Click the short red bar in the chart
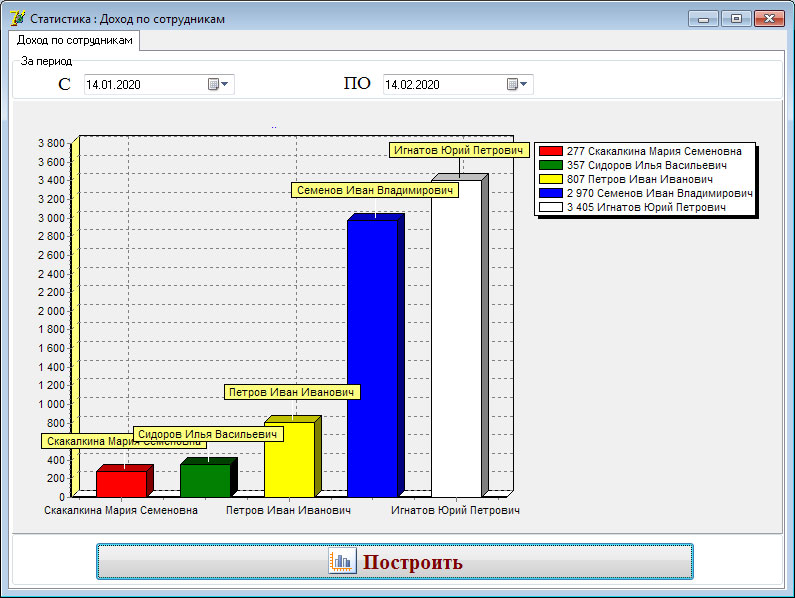 (x=122, y=483)
